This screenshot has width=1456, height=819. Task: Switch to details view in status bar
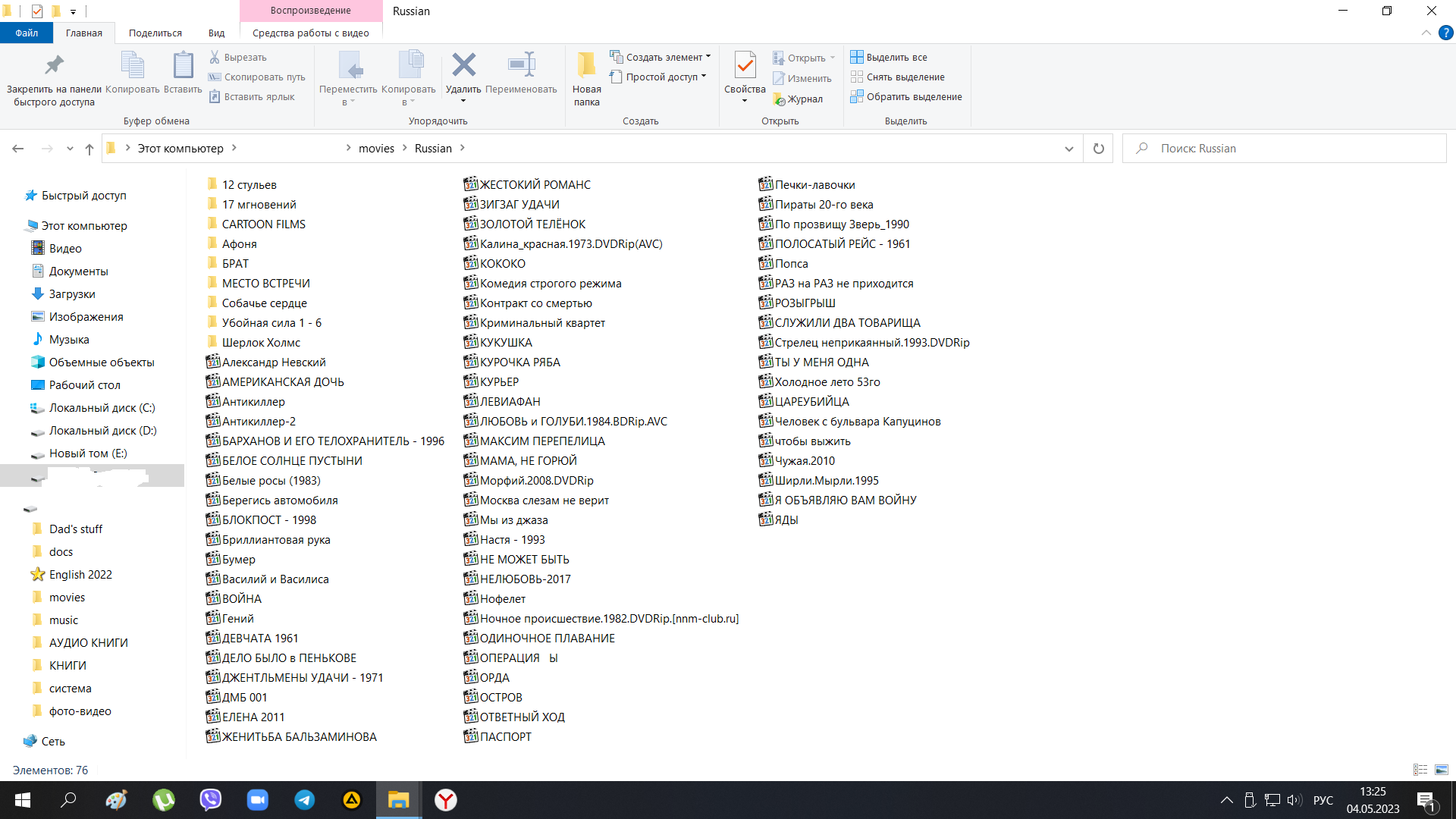[1420, 770]
